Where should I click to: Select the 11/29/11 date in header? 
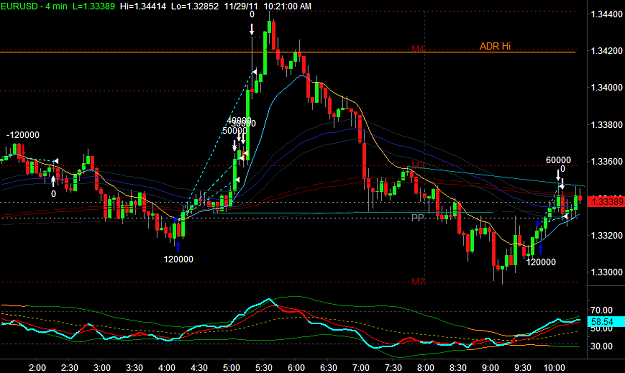(240, 6)
